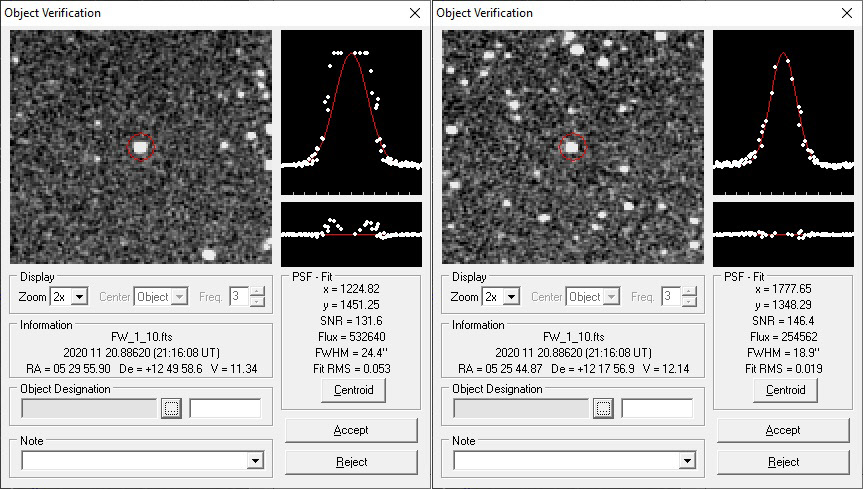Open Zoom 2x dropdown in right window
The height and width of the screenshot is (489, 864).
tap(512, 297)
